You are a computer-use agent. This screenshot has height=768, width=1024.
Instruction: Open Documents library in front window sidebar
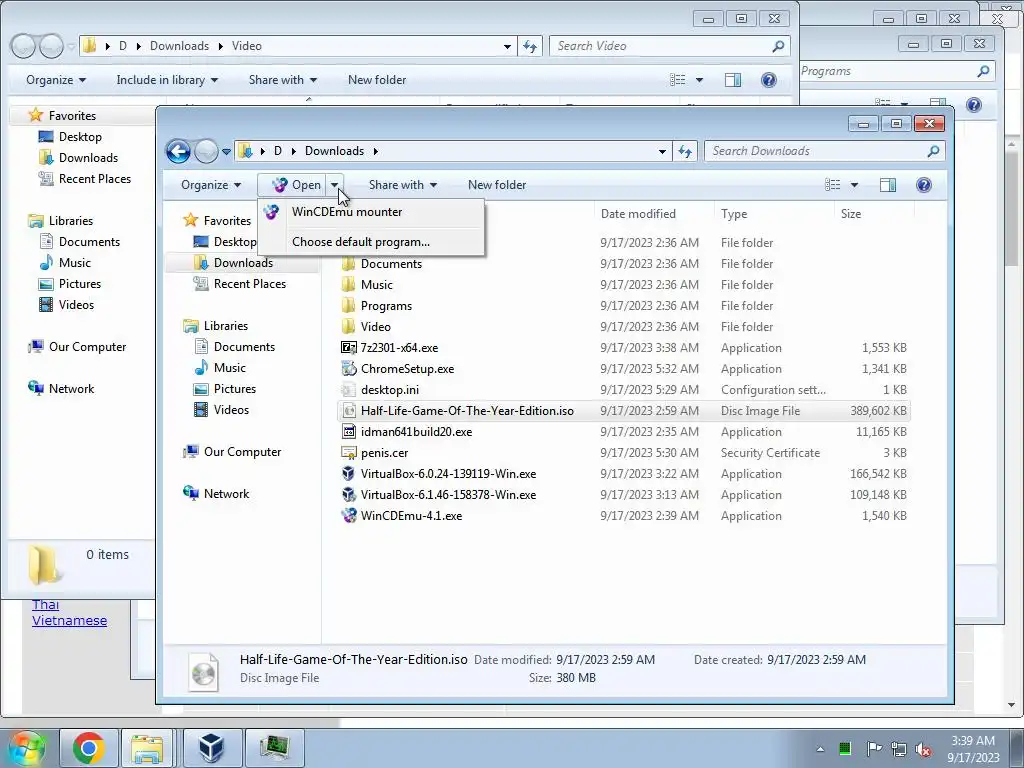click(244, 346)
